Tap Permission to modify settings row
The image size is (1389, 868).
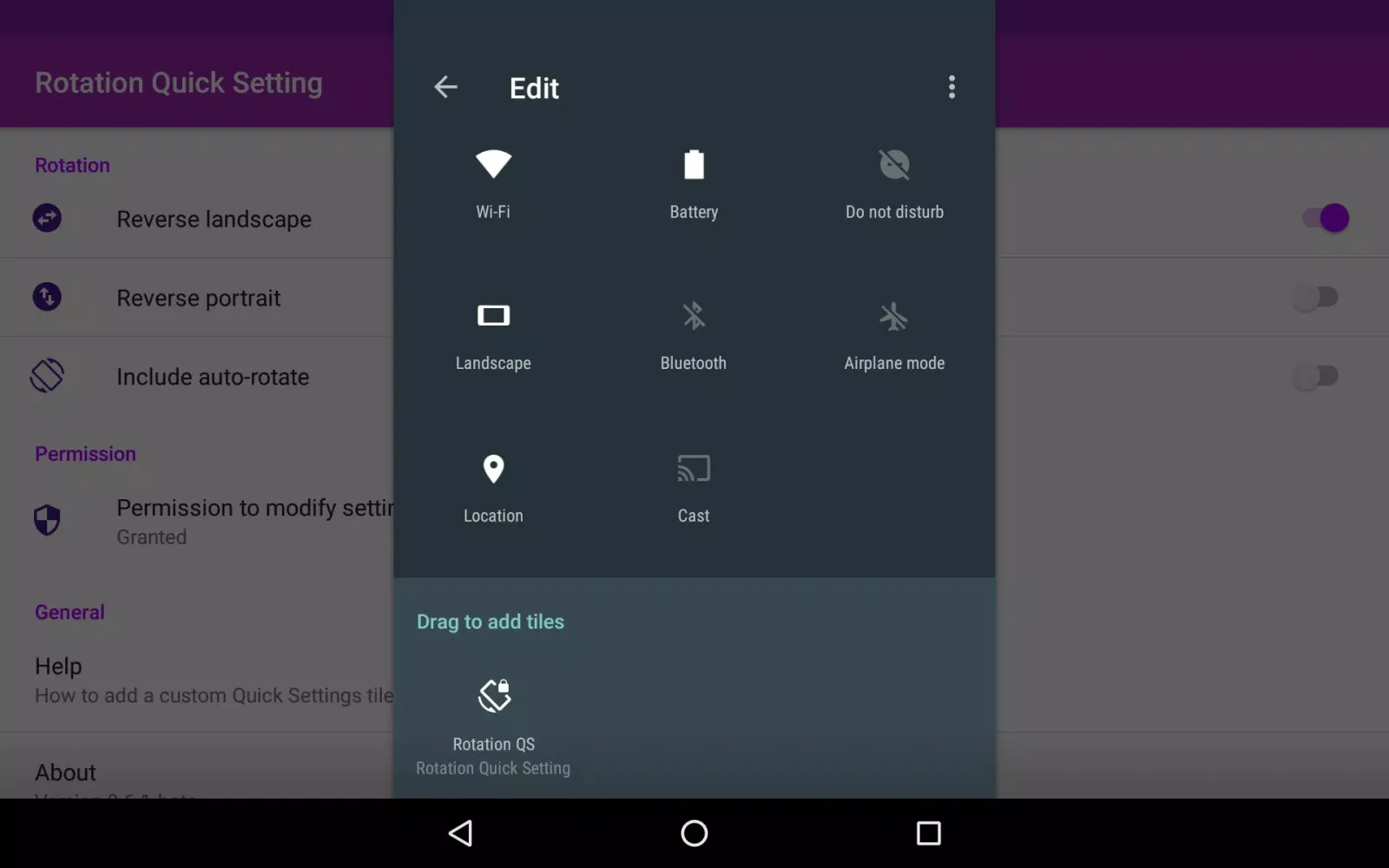196,521
